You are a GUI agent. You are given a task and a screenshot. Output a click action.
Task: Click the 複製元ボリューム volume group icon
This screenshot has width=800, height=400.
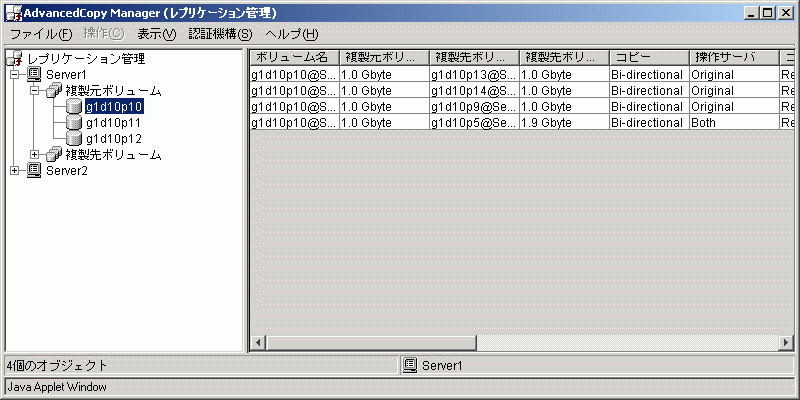(x=54, y=91)
